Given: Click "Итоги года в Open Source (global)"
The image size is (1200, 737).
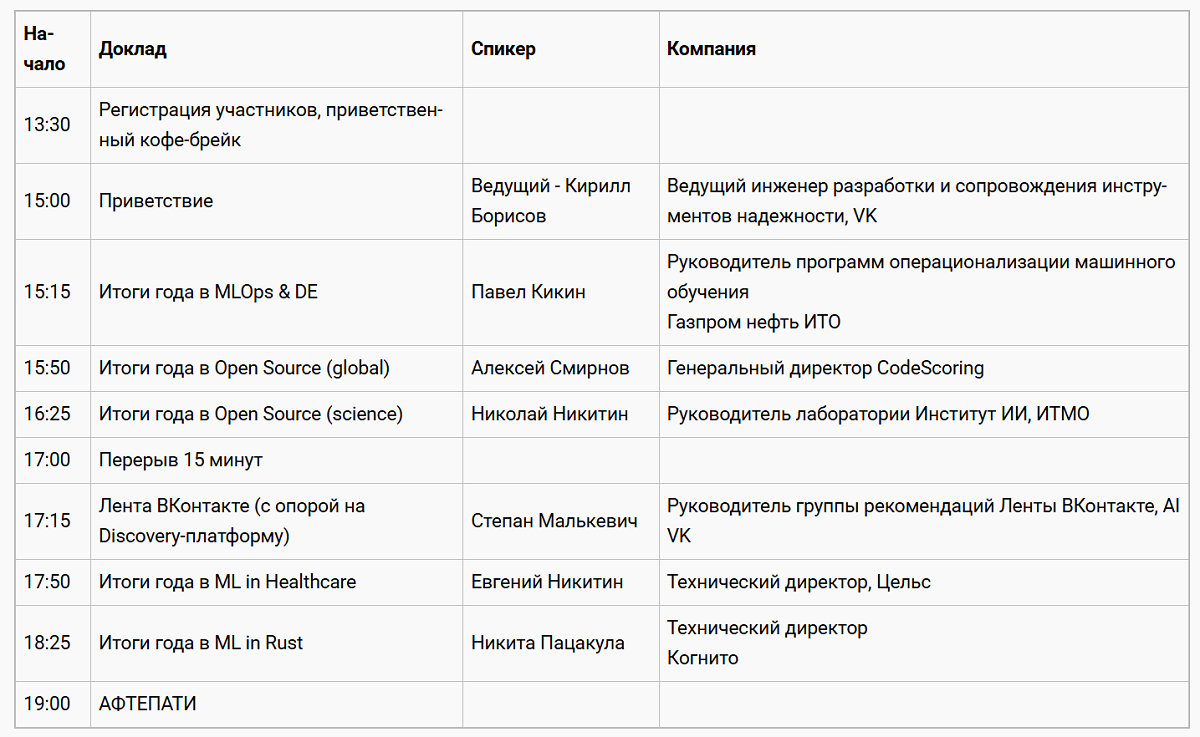Looking at the screenshot, I should [x=244, y=368].
